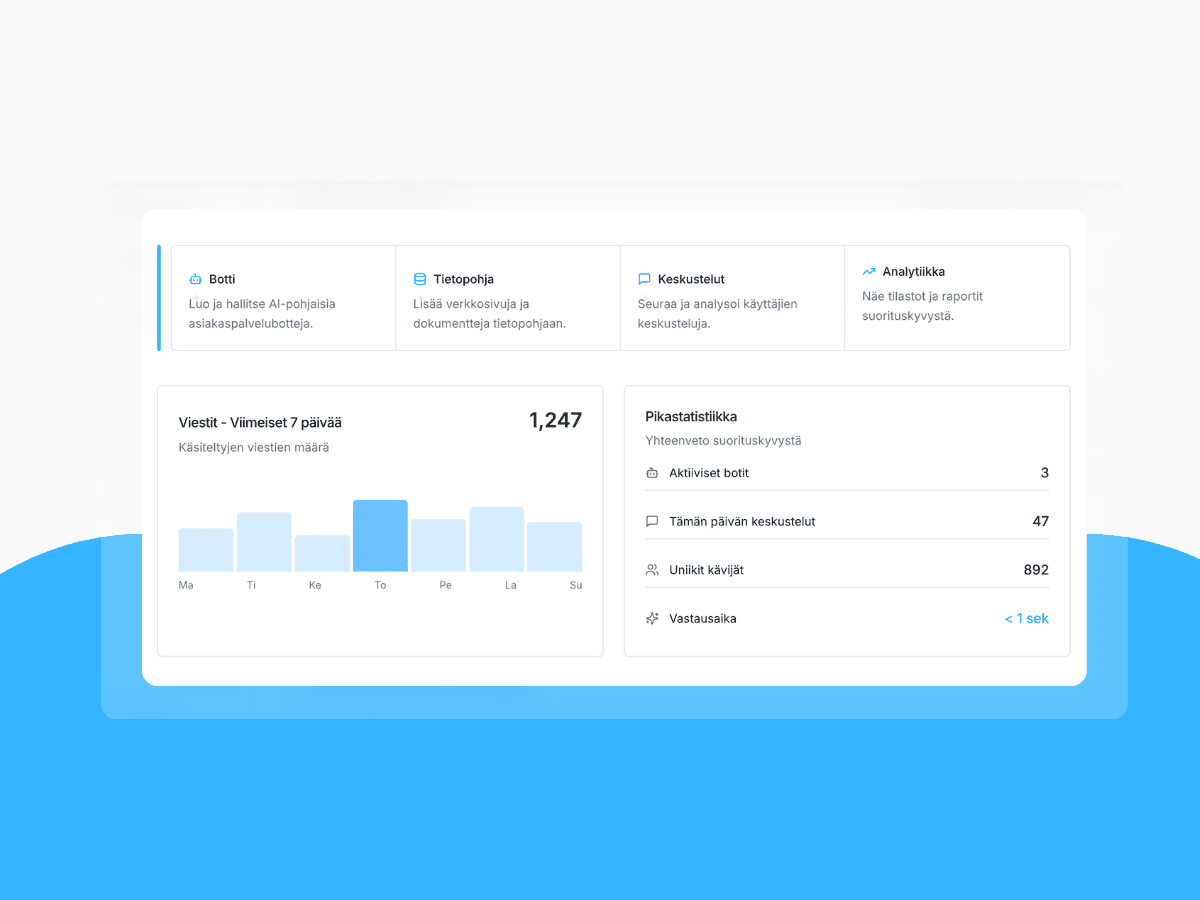The width and height of the screenshot is (1200, 900).
Task: Click the < 1 sek response time value
Action: 1027,619
